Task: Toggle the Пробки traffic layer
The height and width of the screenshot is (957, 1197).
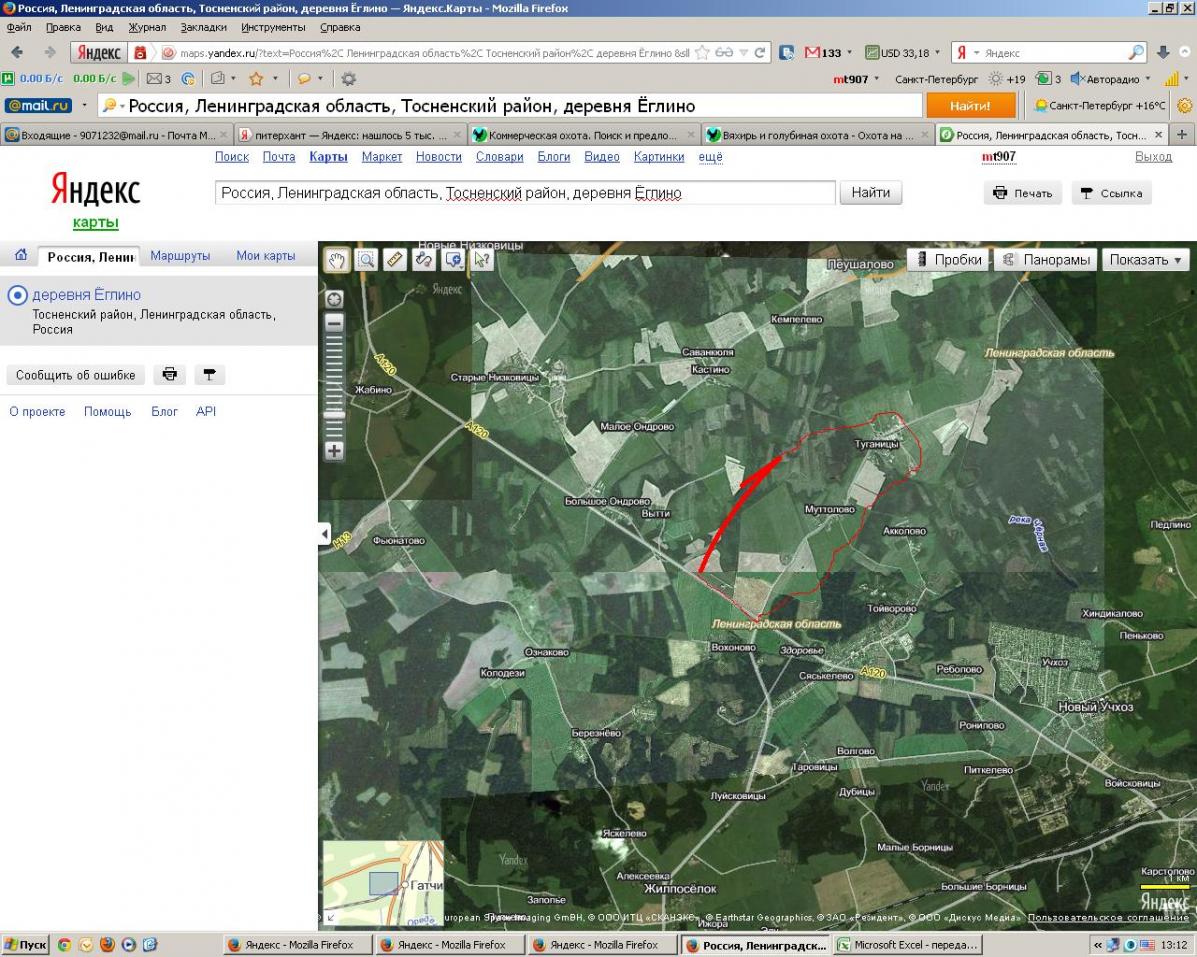Action: click(x=947, y=259)
